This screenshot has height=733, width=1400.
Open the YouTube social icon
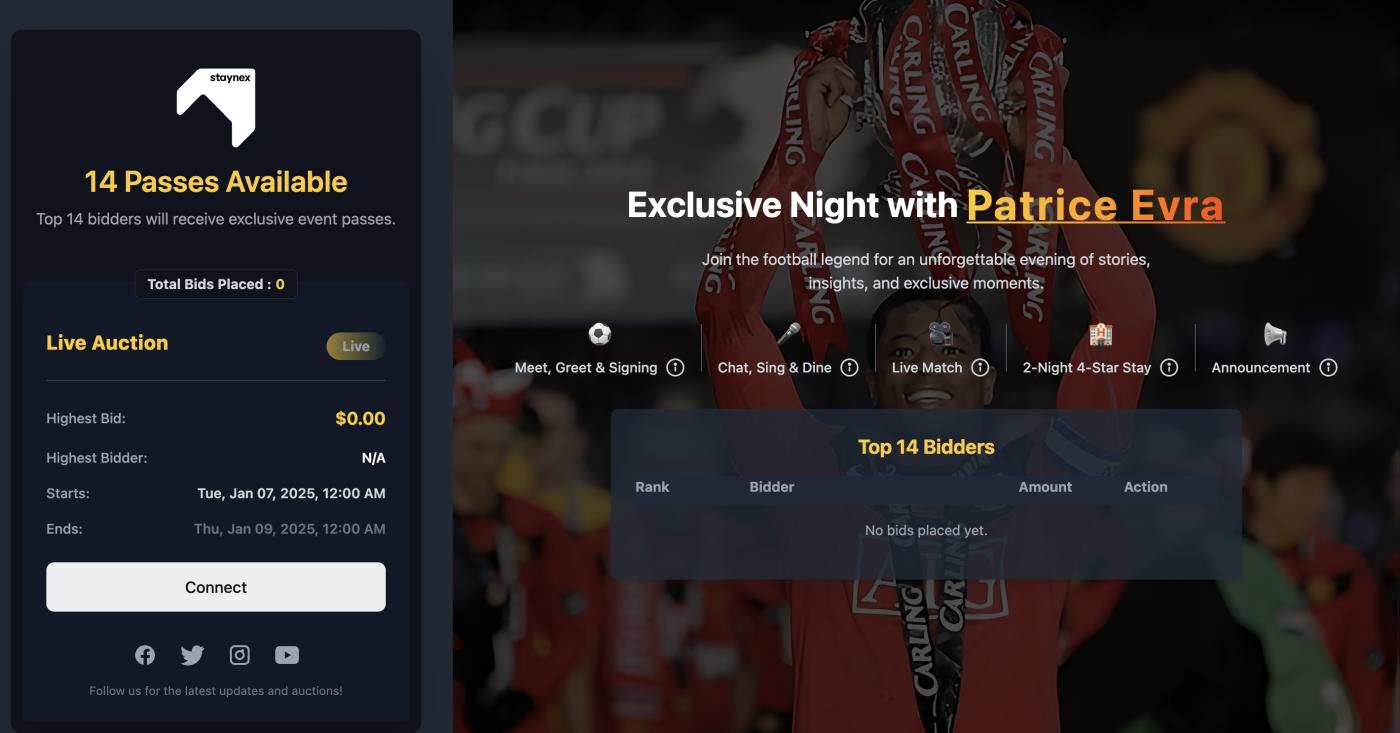(x=287, y=655)
